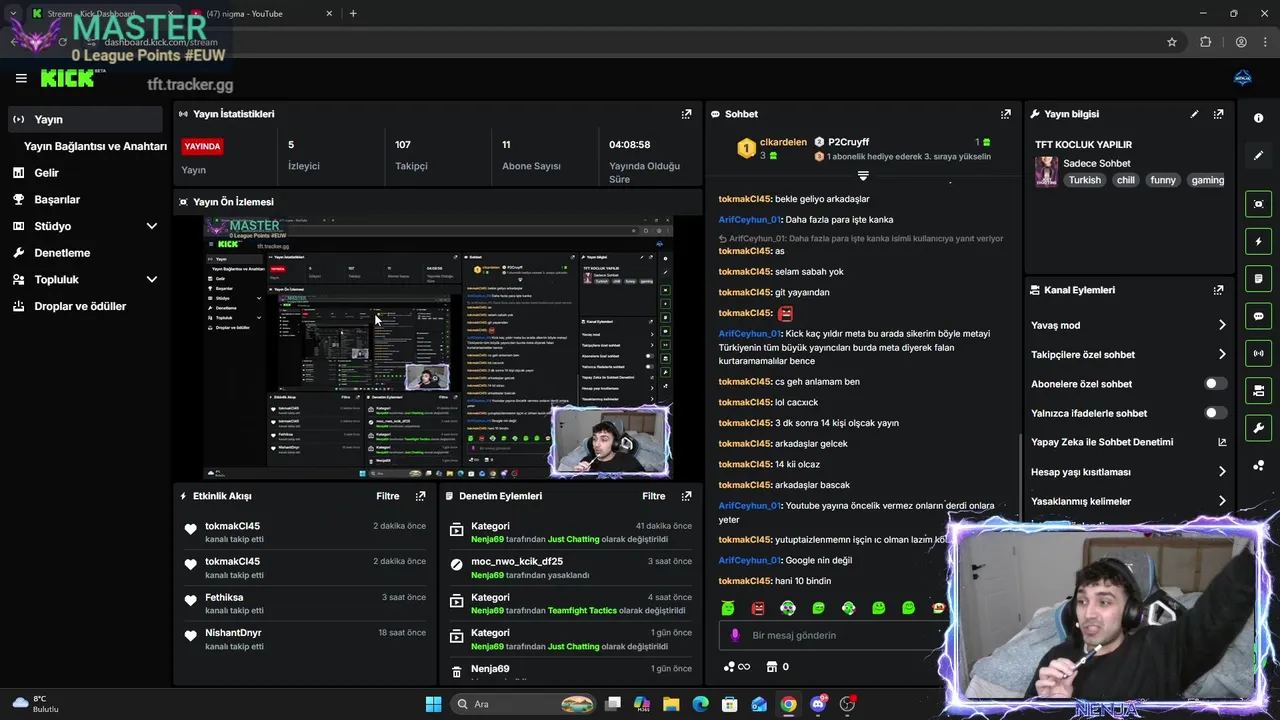
Task: Open Hesap yaşı kısıtlaması settings arrow
Action: [x=1221, y=472]
